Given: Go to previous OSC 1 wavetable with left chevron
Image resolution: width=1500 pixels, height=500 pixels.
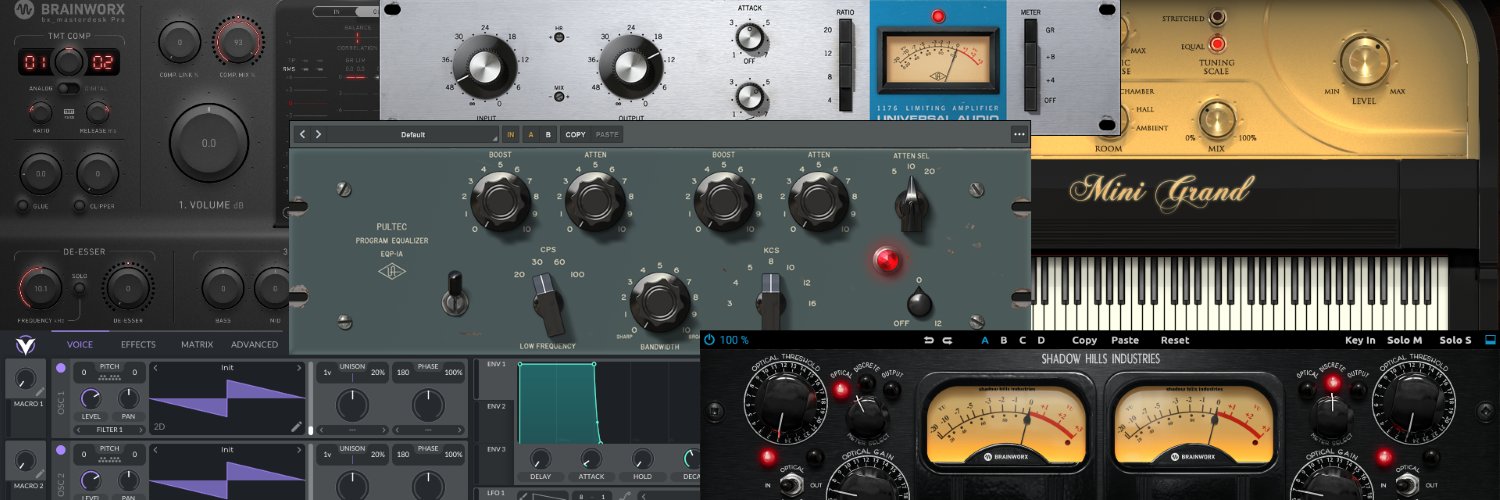Looking at the screenshot, I should (x=155, y=368).
